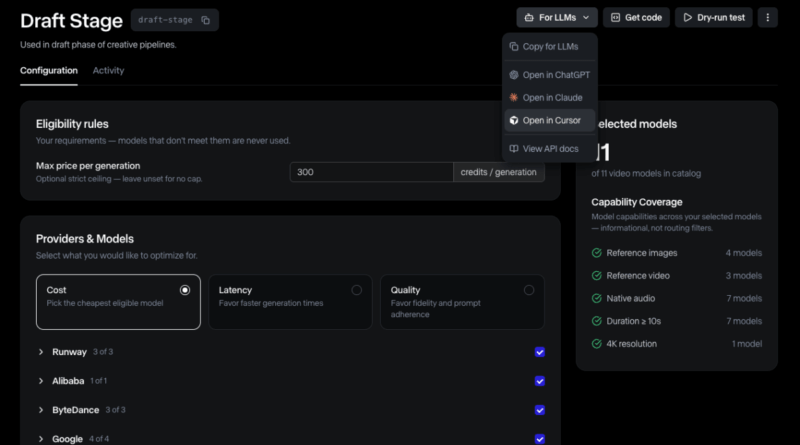Click the Eligibility rules heading
Screen dimensions: 800x445
72,124
